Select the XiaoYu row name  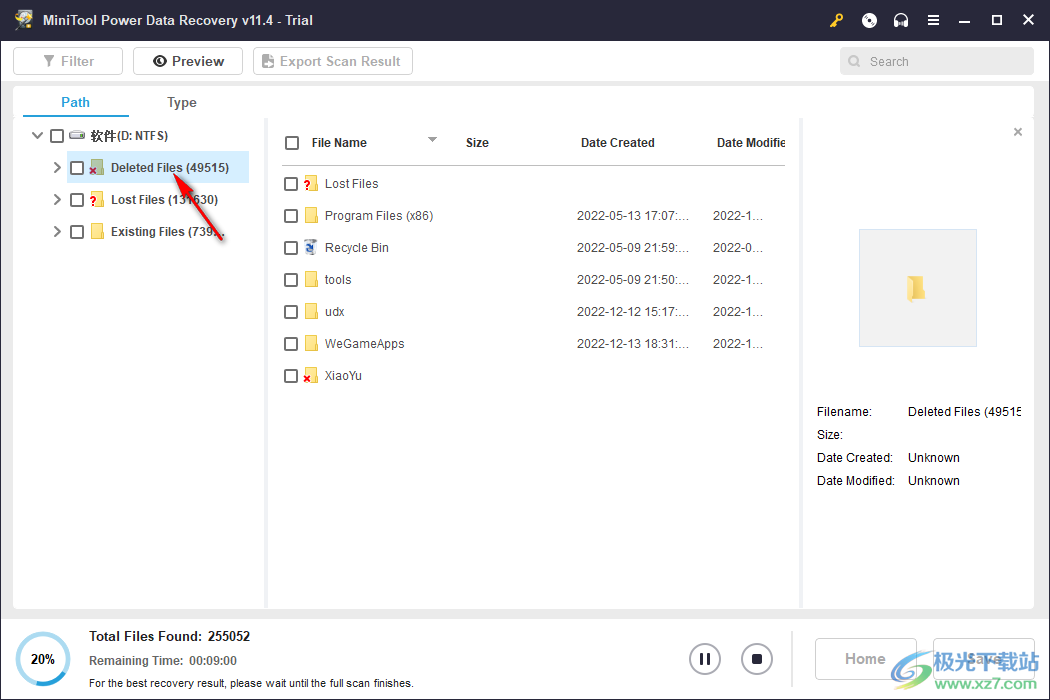pyautogui.click(x=343, y=376)
